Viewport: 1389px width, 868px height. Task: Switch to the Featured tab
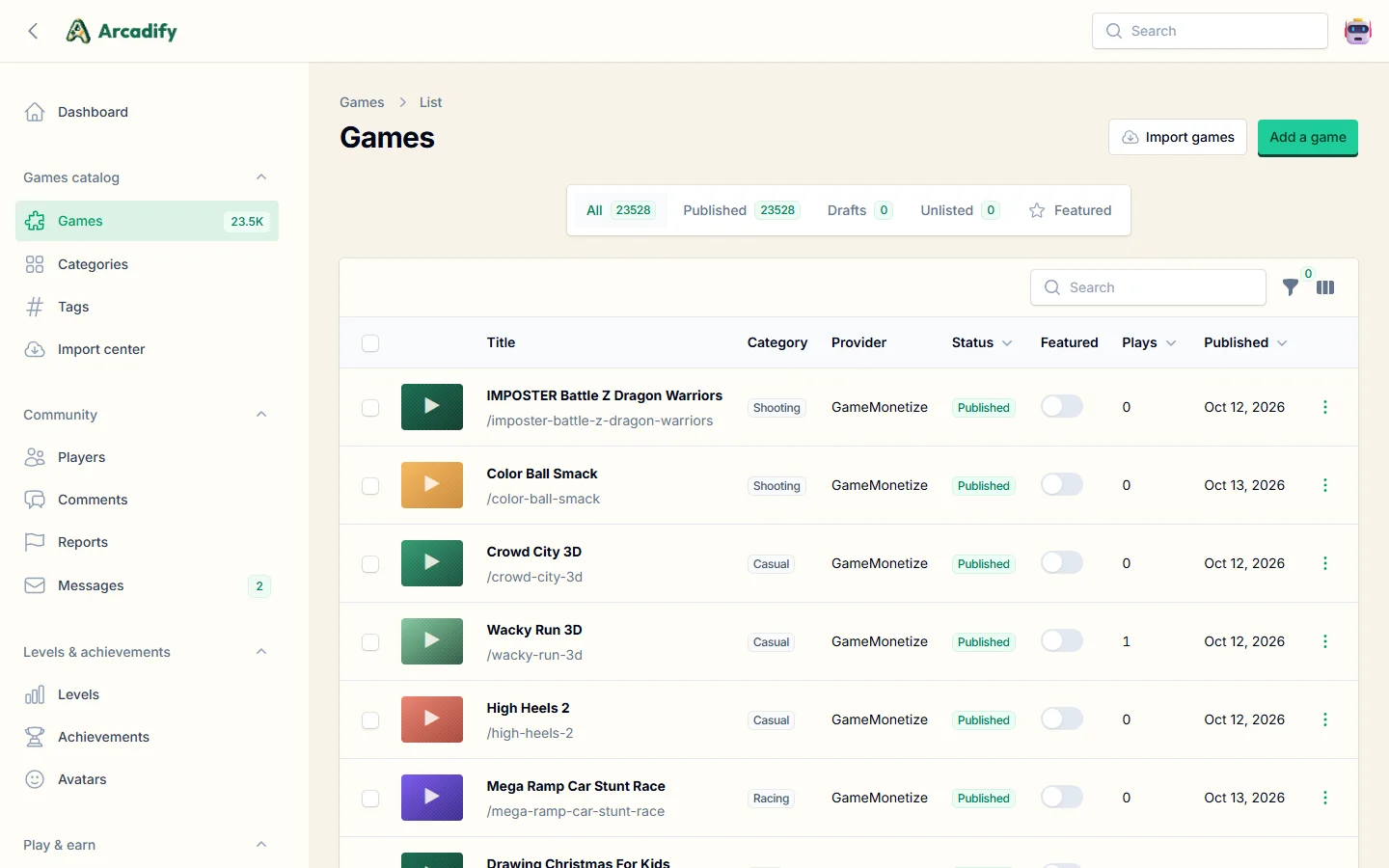pyautogui.click(x=1071, y=210)
